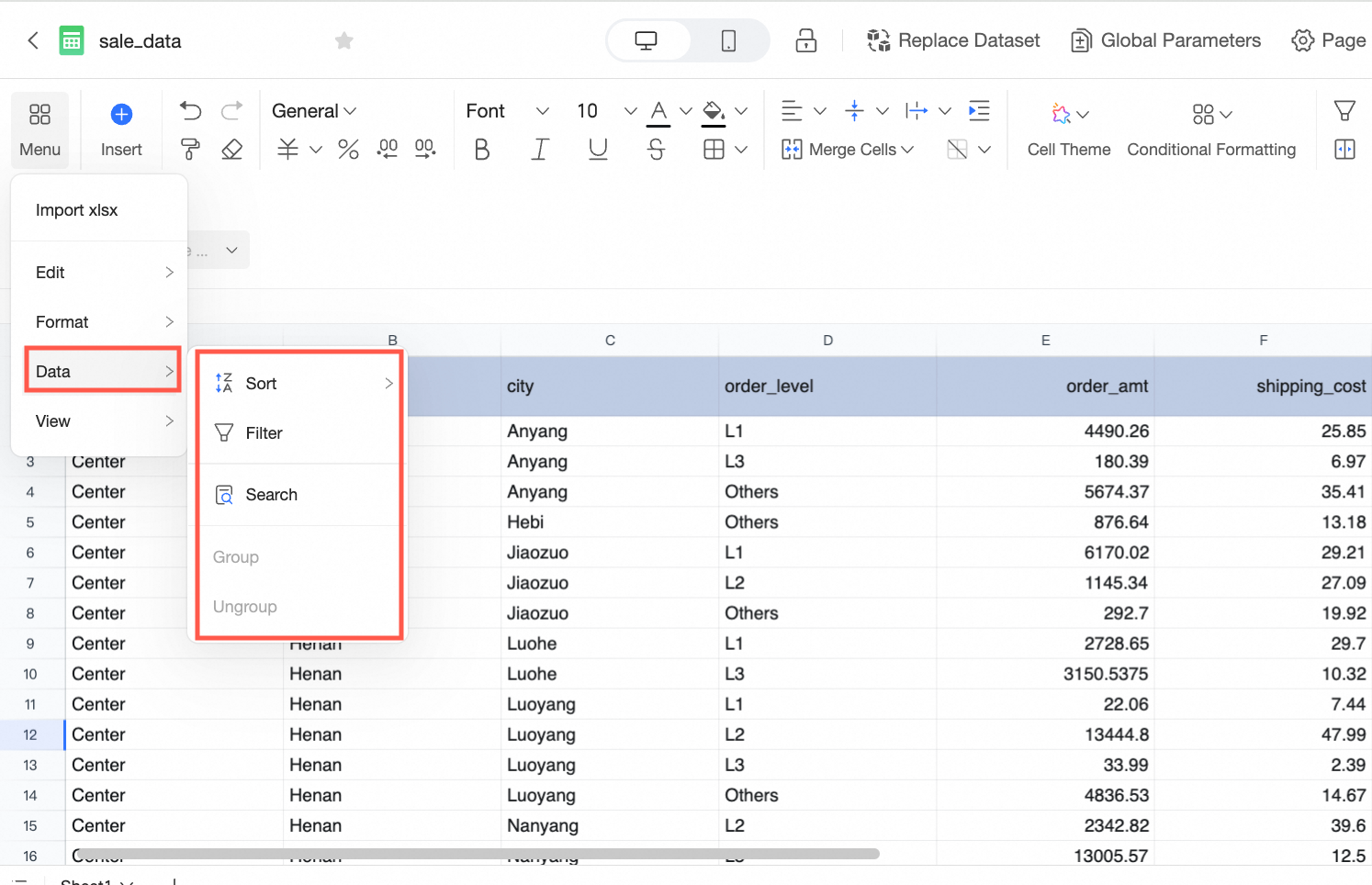Viewport: 1372px width, 885px height.
Task: Select the shipping_cost header cell
Action: coord(1263,386)
